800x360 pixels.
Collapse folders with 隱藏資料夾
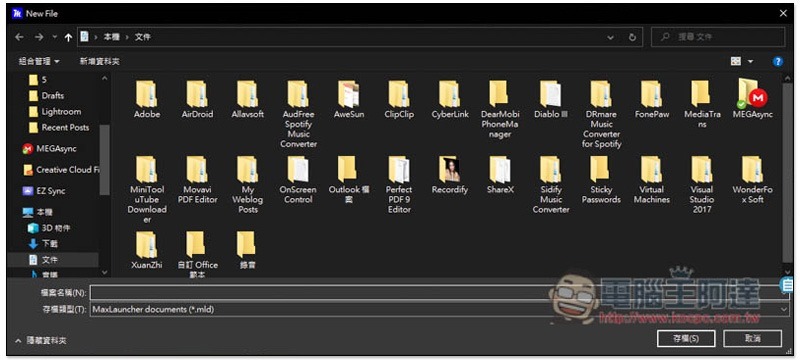pyautogui.click(x=41, y=340)
